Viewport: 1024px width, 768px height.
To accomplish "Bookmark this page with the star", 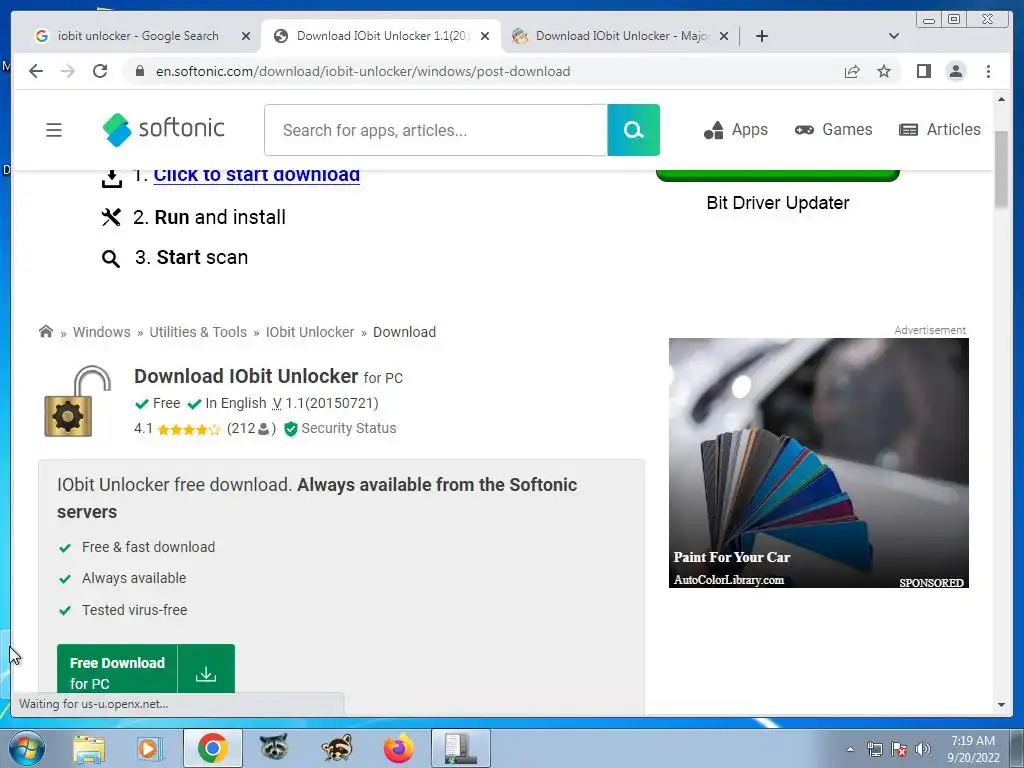I will pyautogui.click(x=884, y=71).
